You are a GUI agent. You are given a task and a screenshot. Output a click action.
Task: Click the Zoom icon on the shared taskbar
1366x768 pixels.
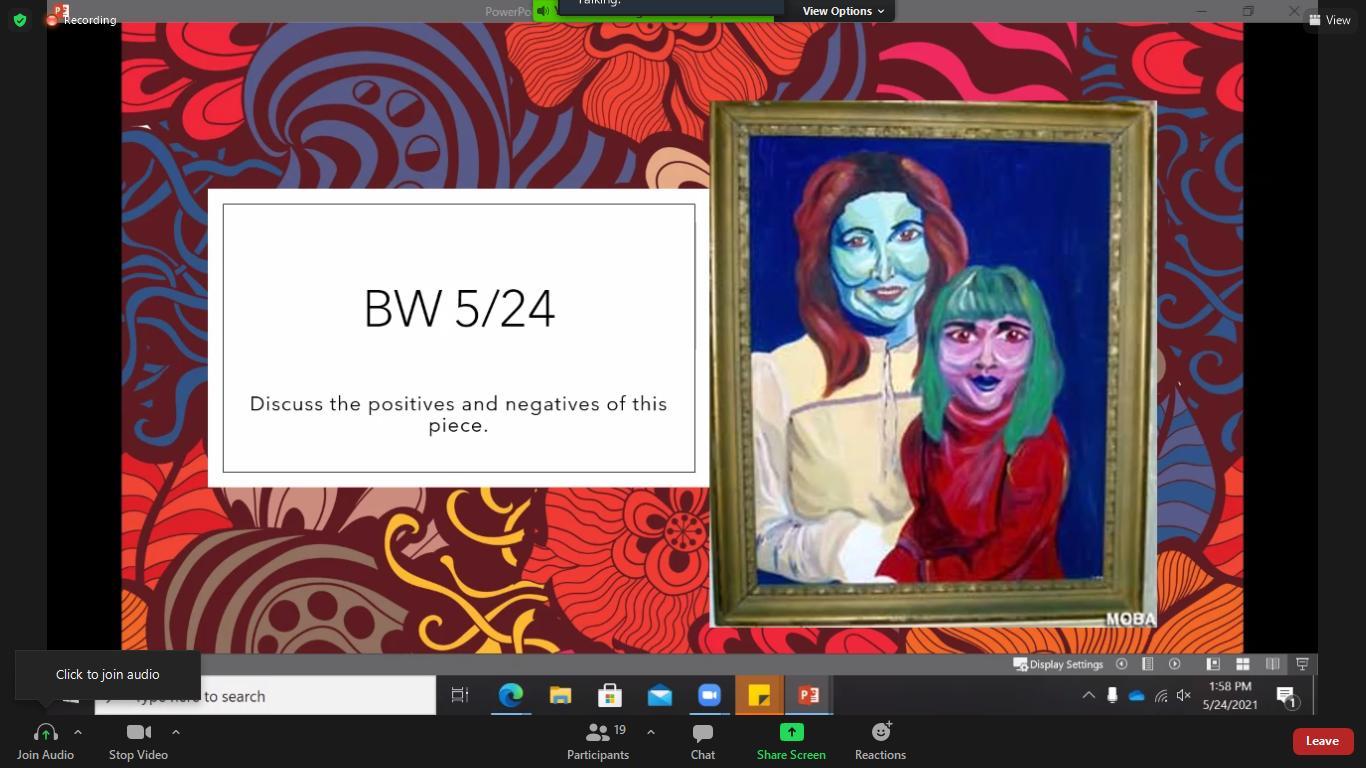tap(709, 695)
